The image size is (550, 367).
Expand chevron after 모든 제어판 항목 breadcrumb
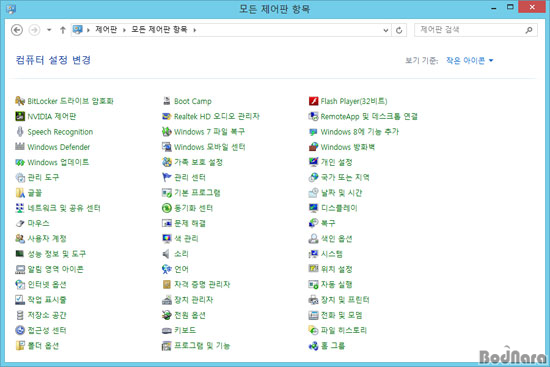click(194, 30)
